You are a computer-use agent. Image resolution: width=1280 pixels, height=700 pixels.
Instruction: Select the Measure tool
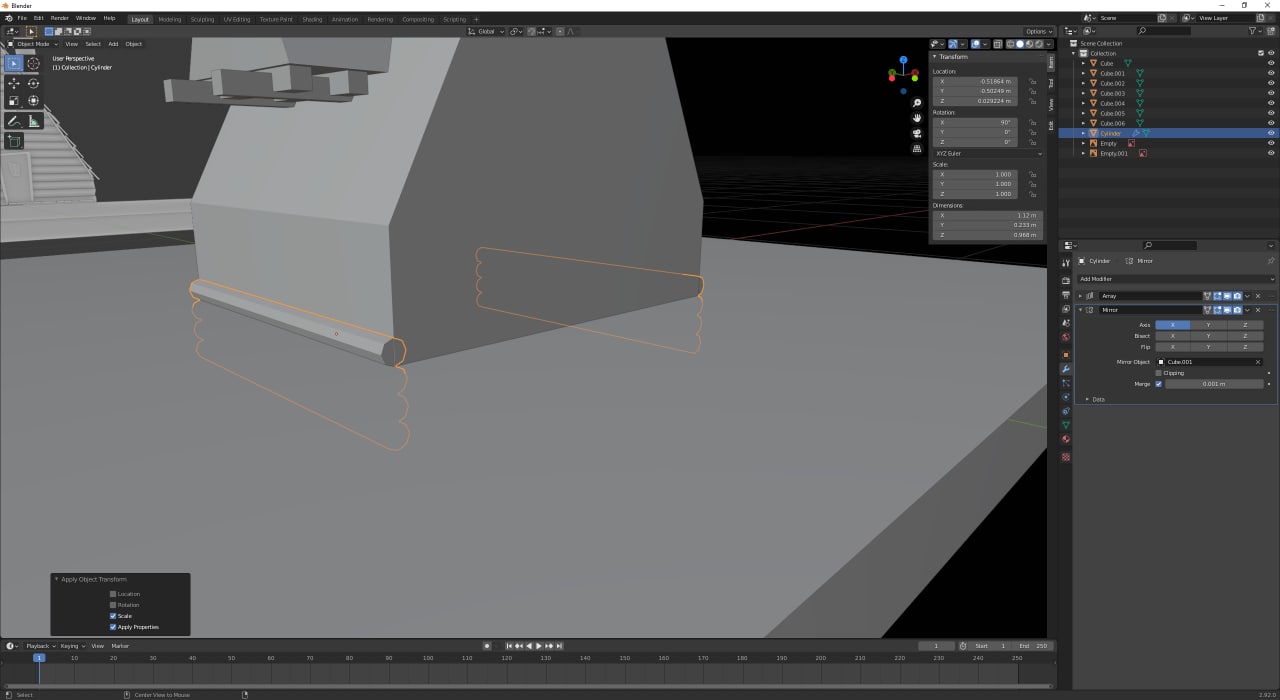click(33, 121)
